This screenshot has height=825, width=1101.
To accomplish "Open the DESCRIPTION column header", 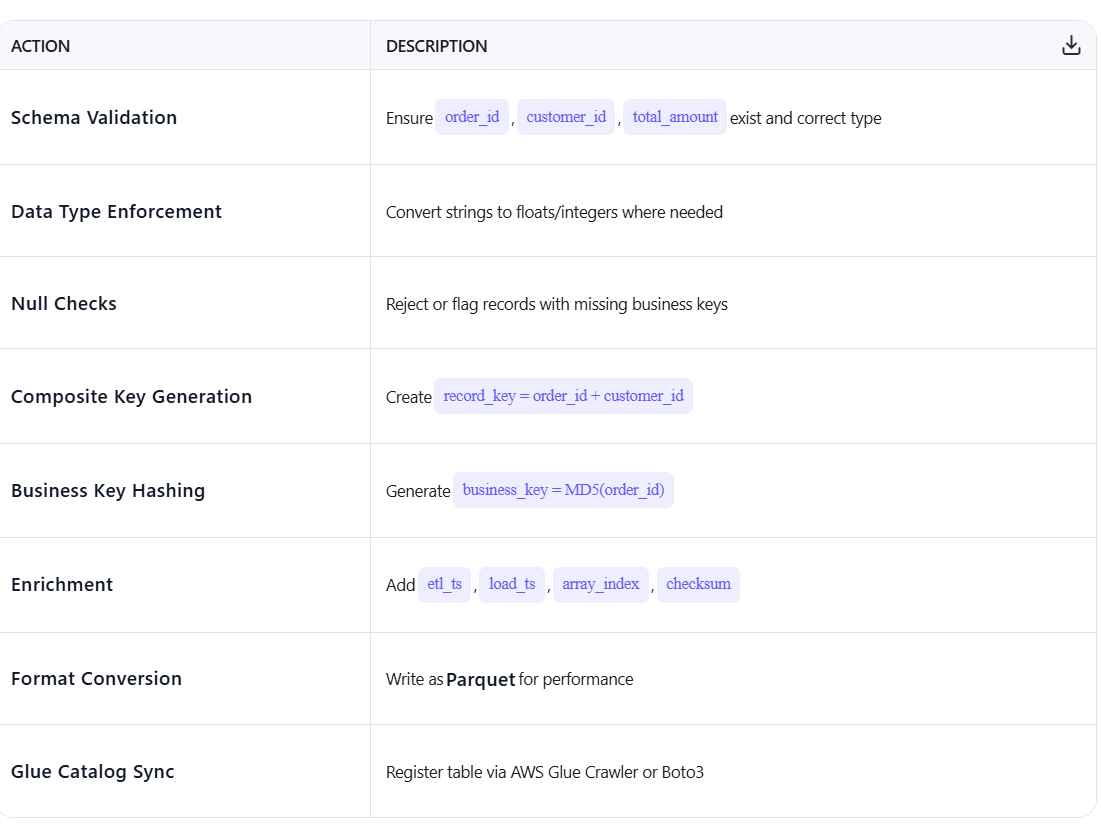I will [437, 46].
